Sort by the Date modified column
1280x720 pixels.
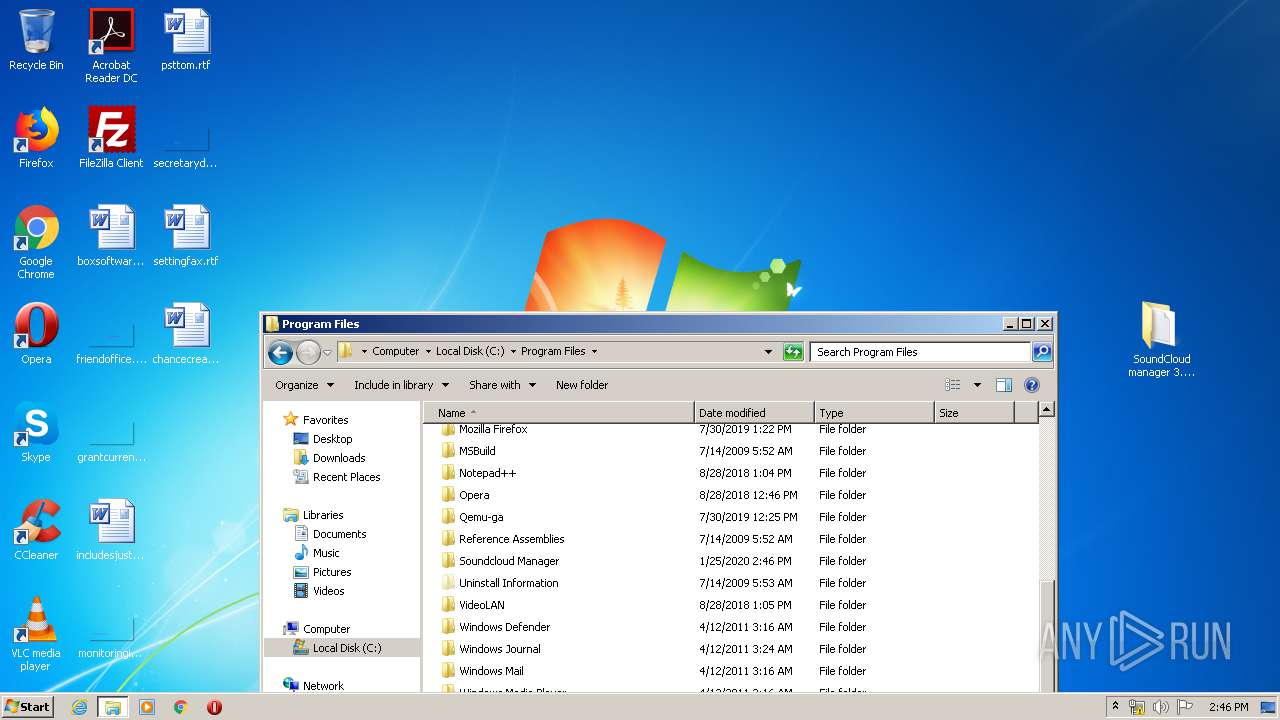click(754, 413)
